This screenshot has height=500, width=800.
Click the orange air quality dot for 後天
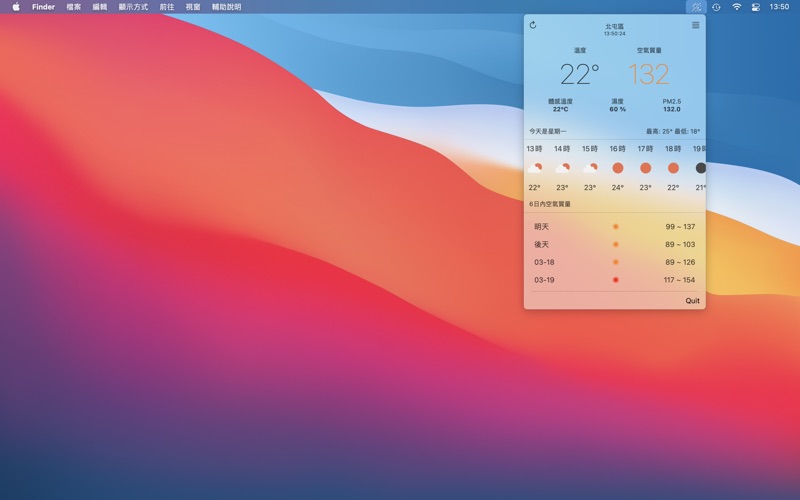[x=616, y=244]
